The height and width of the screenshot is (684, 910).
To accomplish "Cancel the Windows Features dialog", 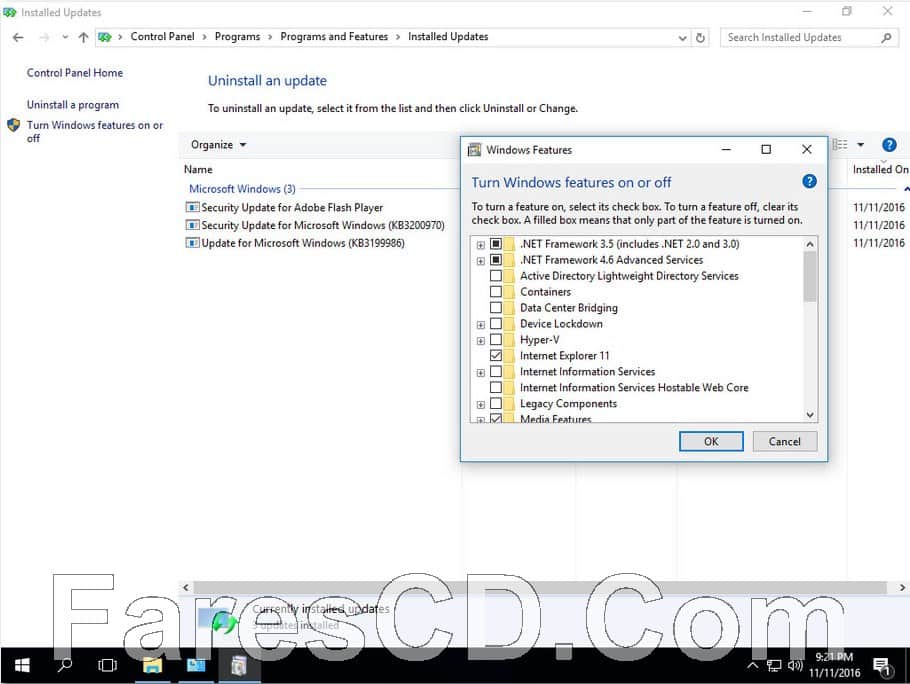I will [x=785, y=441].
